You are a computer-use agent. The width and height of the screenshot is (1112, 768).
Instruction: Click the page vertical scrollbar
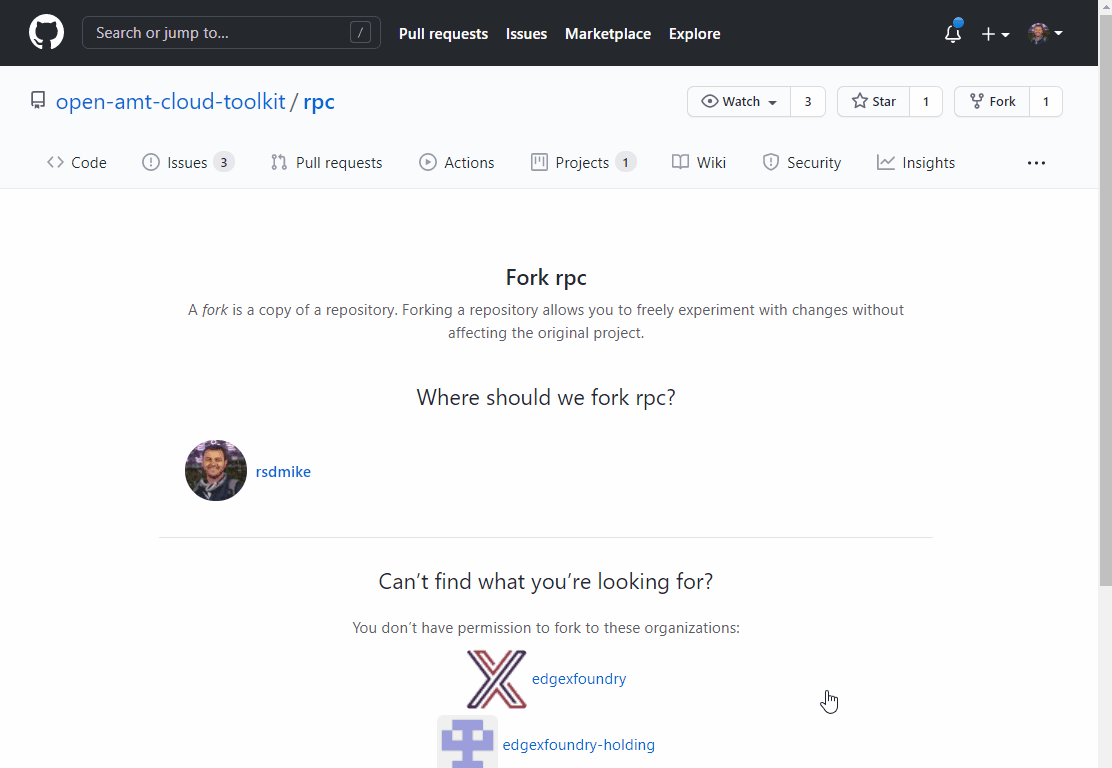pyautogui.click(x=1105, y=300)
